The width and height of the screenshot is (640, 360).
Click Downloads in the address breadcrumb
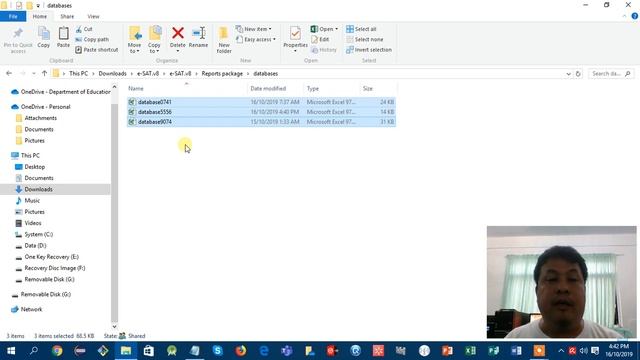click(112, 73)
